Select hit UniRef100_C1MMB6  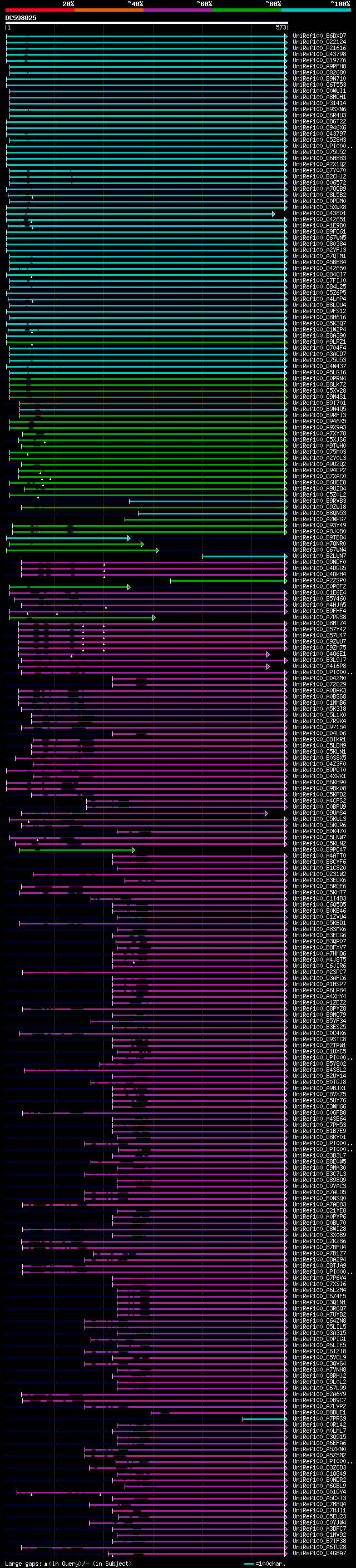click(319, 703)
